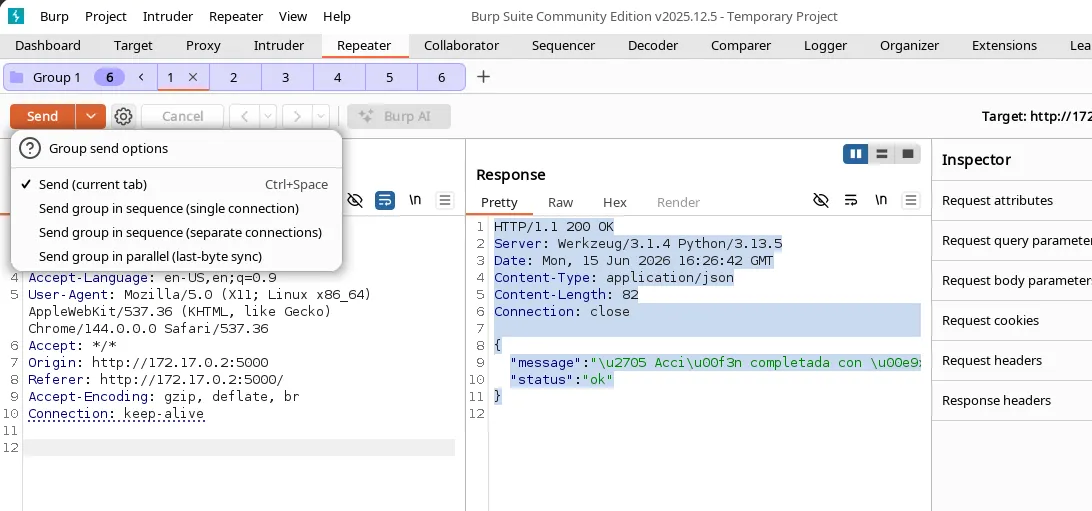Switch to the Collaborator tab
Screen dimensions: 1092x511
point(461,45)
